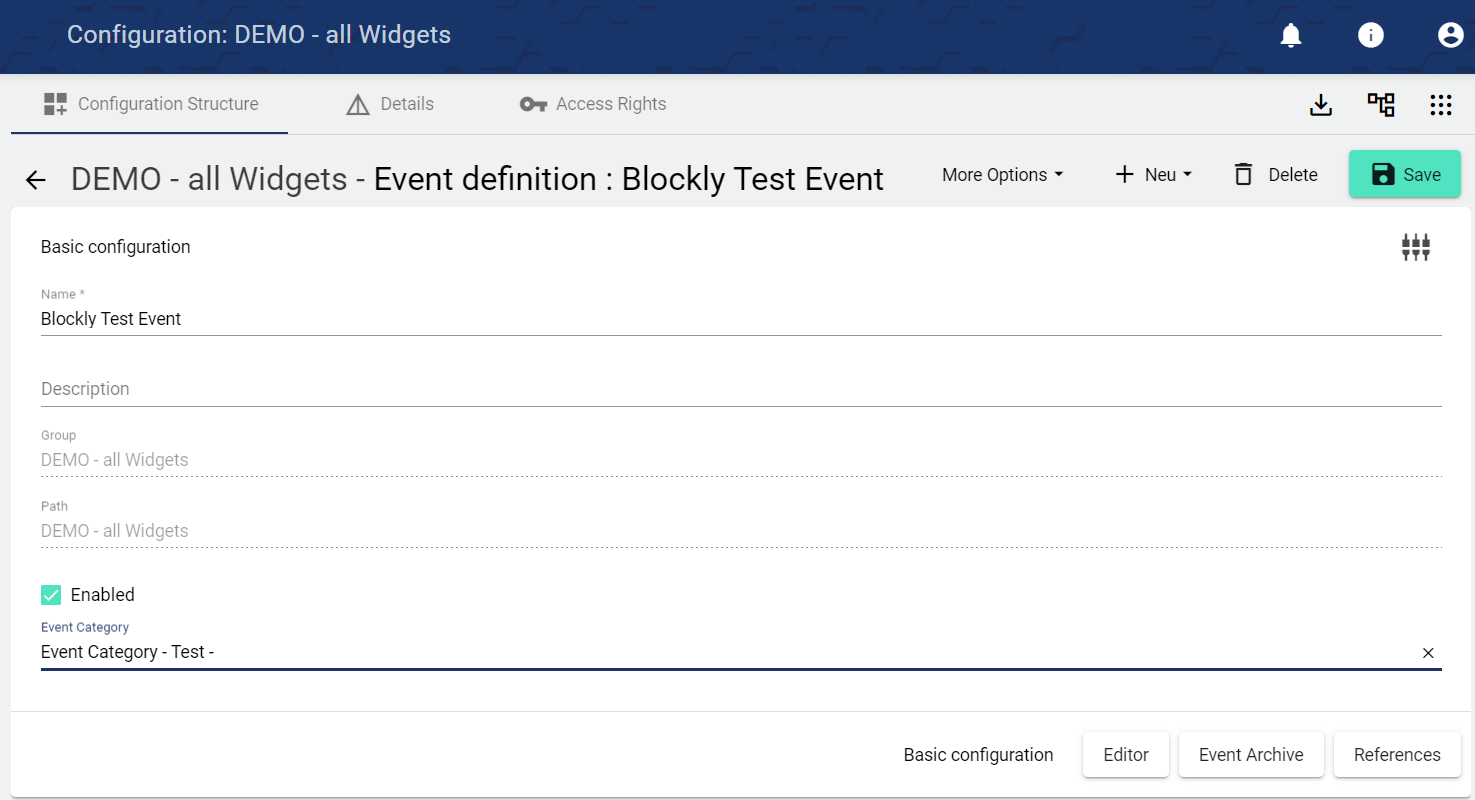The image size is (1475, 800).
Task: Go back using the arrow icon
Action: [36, 180]
